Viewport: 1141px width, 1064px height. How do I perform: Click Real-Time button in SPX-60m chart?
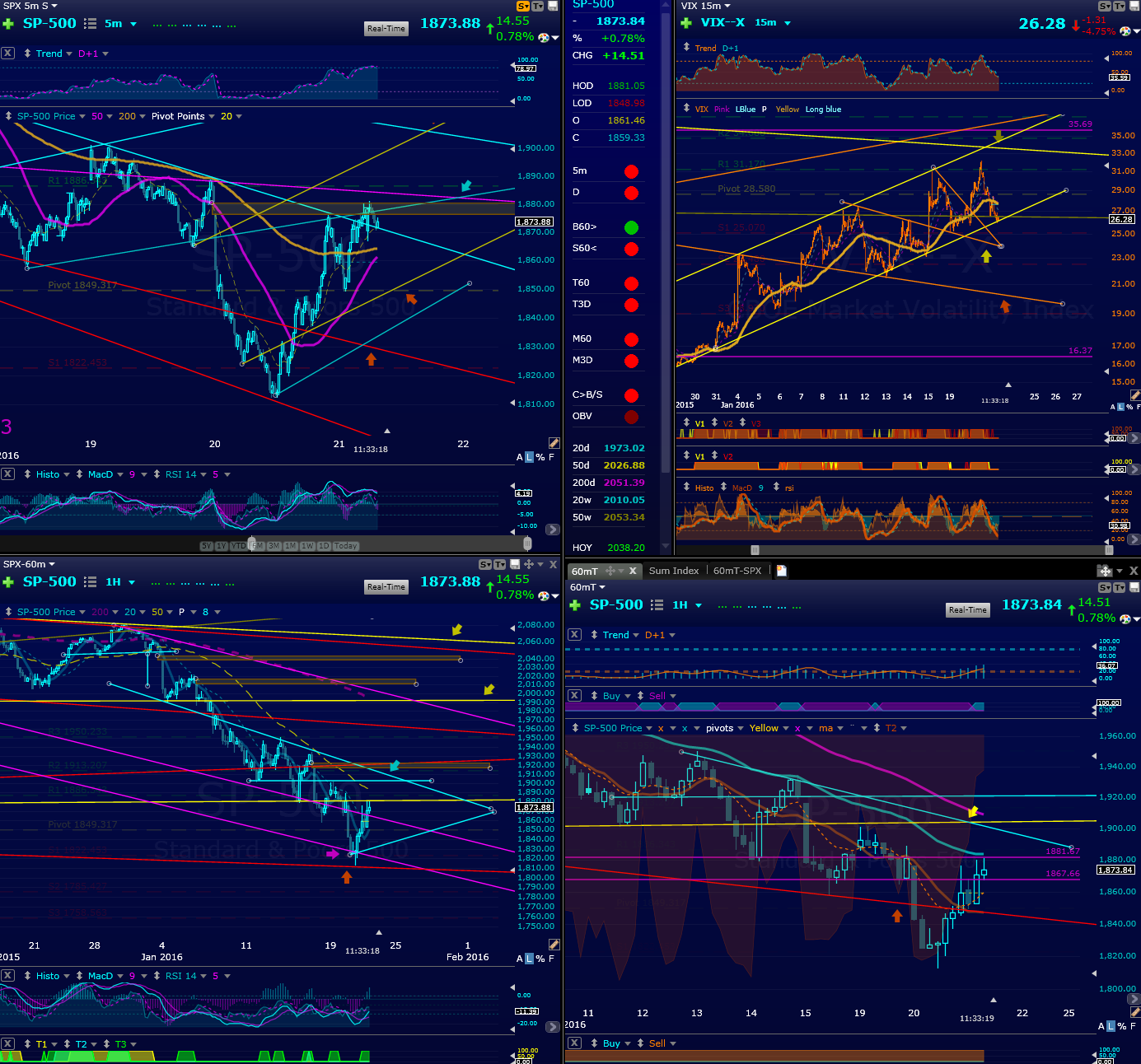386,587
